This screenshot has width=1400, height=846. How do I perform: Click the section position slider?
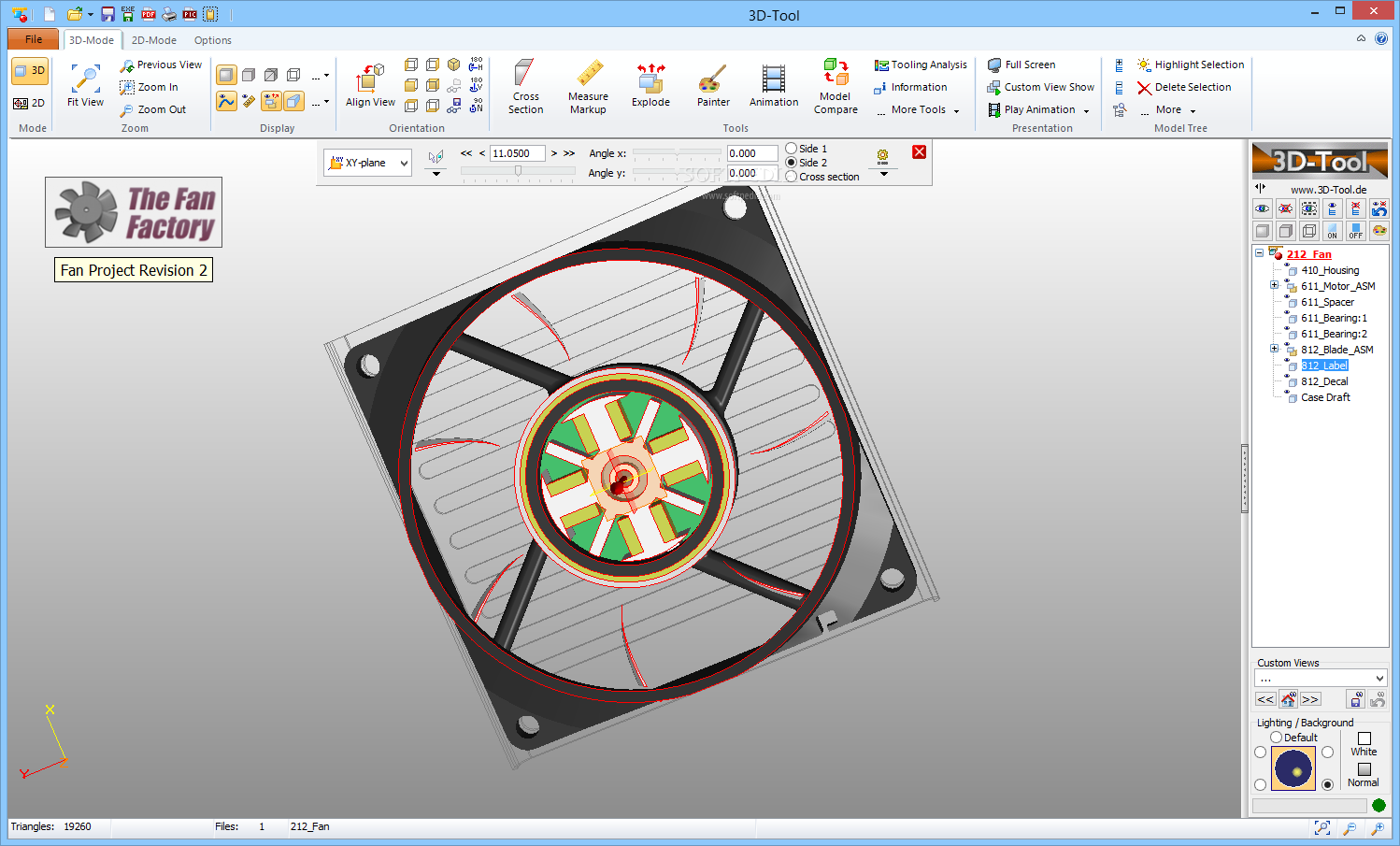pyautogui.click(x=518, y=171)
